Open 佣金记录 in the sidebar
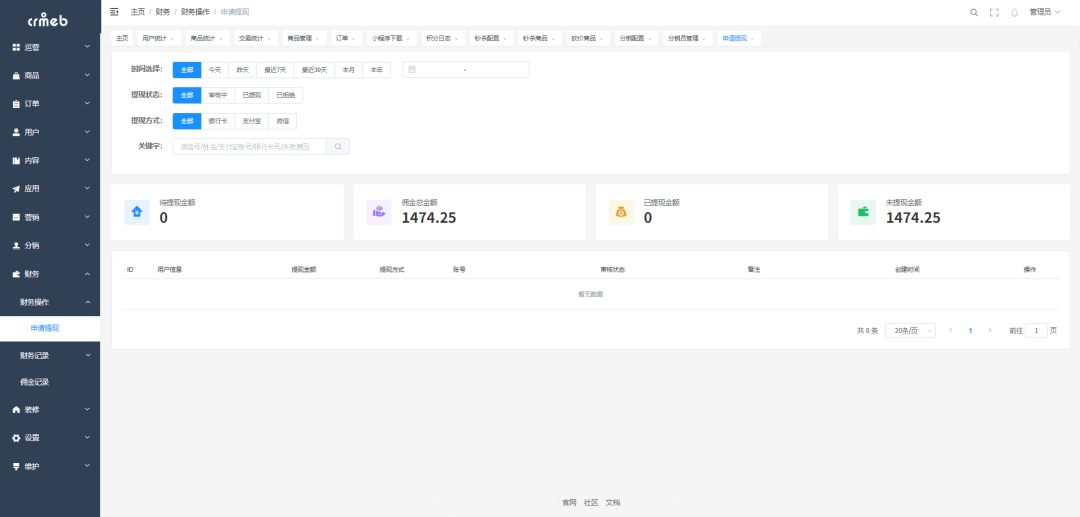The image size is (1080, 517). [x=35, y=382]
